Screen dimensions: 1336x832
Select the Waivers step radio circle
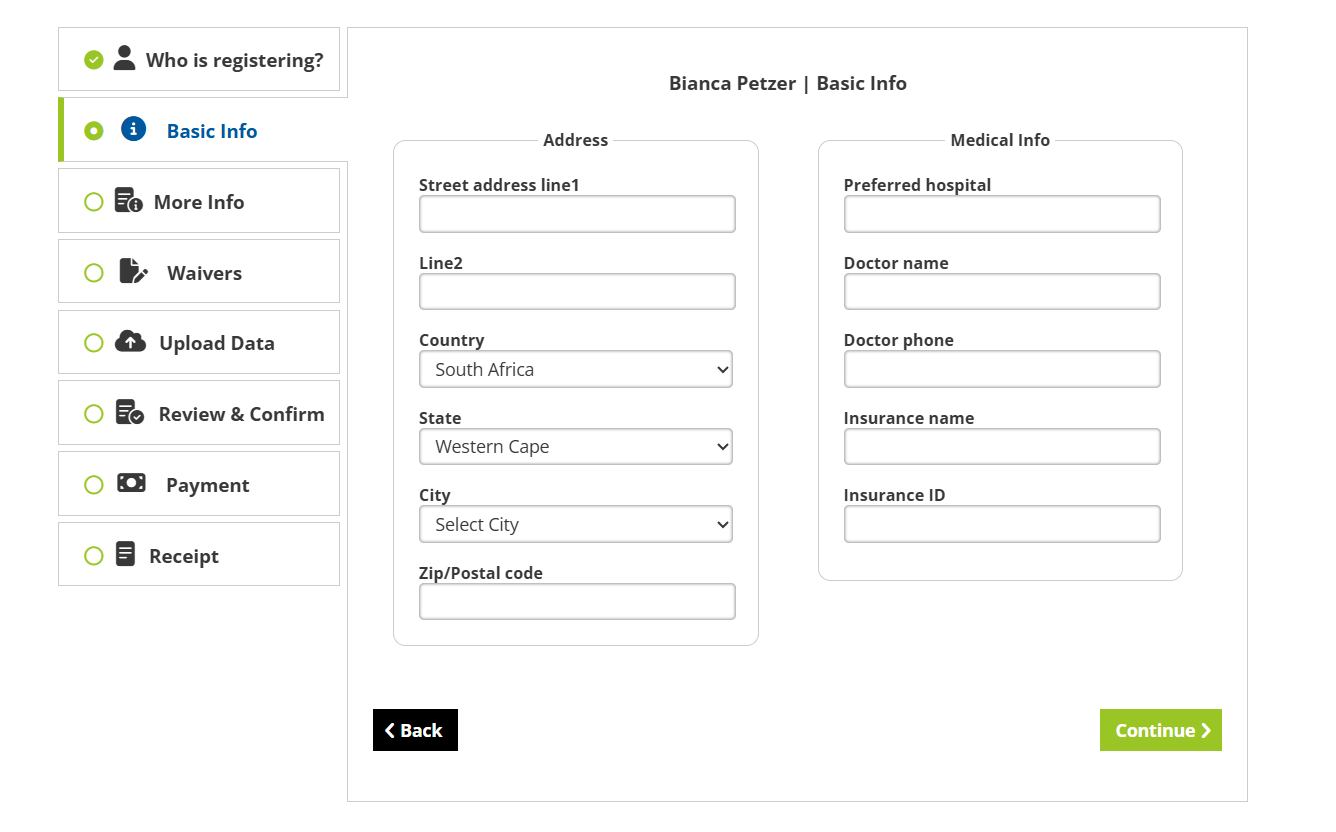[94, 273]
